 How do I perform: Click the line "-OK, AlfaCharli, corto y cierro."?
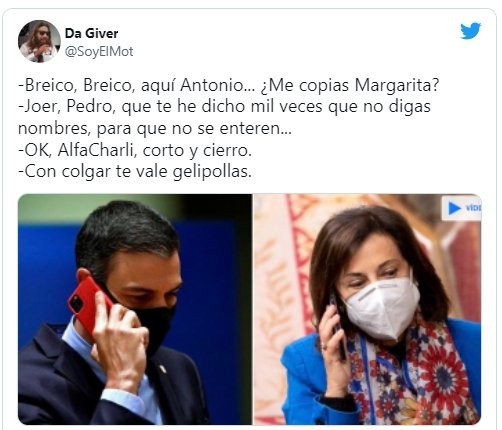[135, 150]
